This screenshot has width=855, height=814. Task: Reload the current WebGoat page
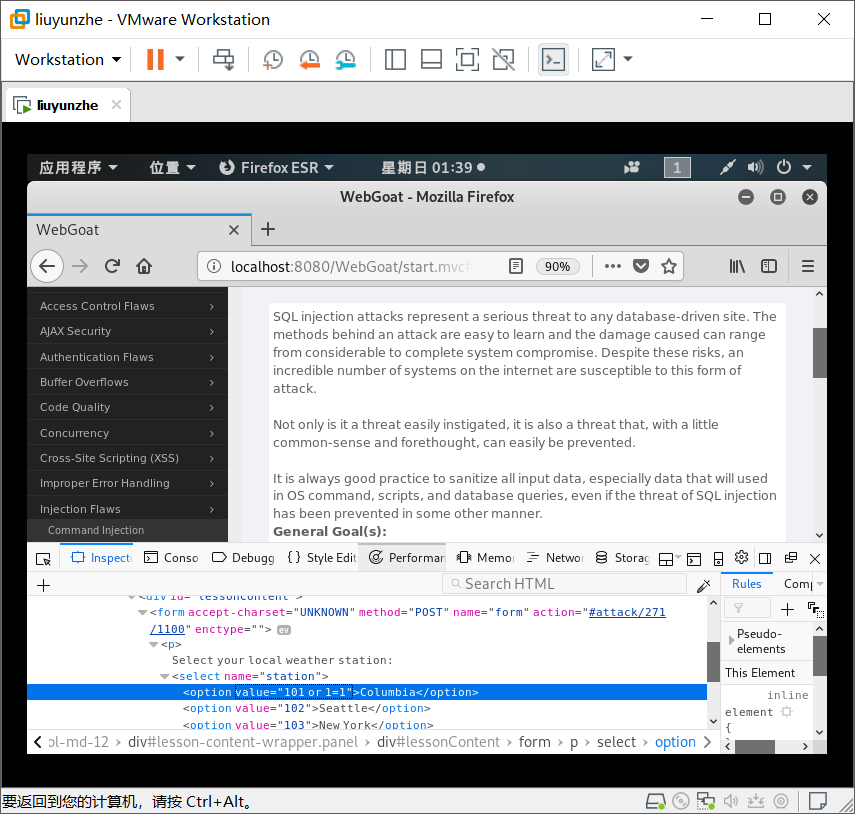click(x=112, y=266)
